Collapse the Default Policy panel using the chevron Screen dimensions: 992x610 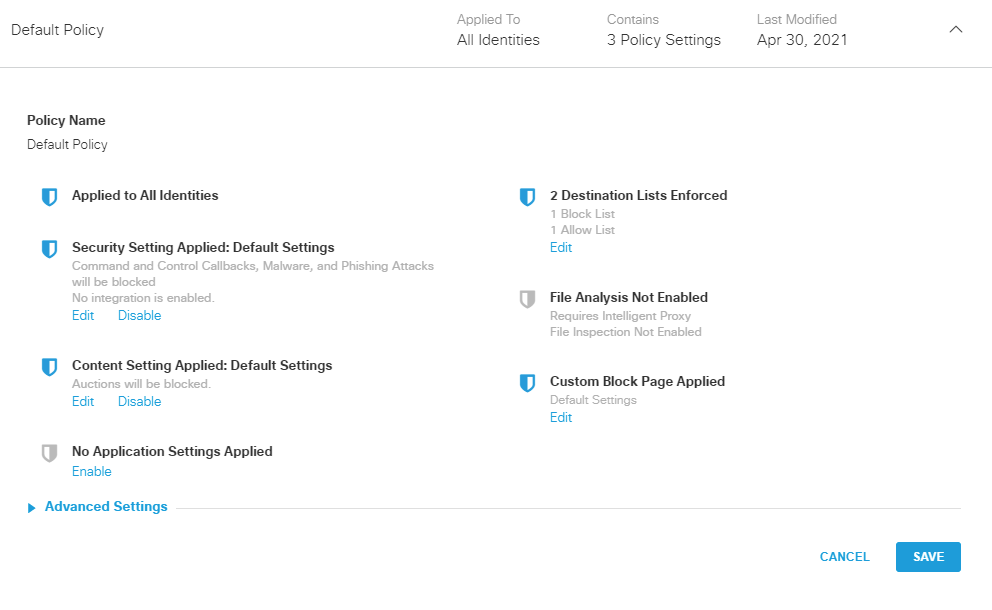pyautogui.click(x=955, y=30)
